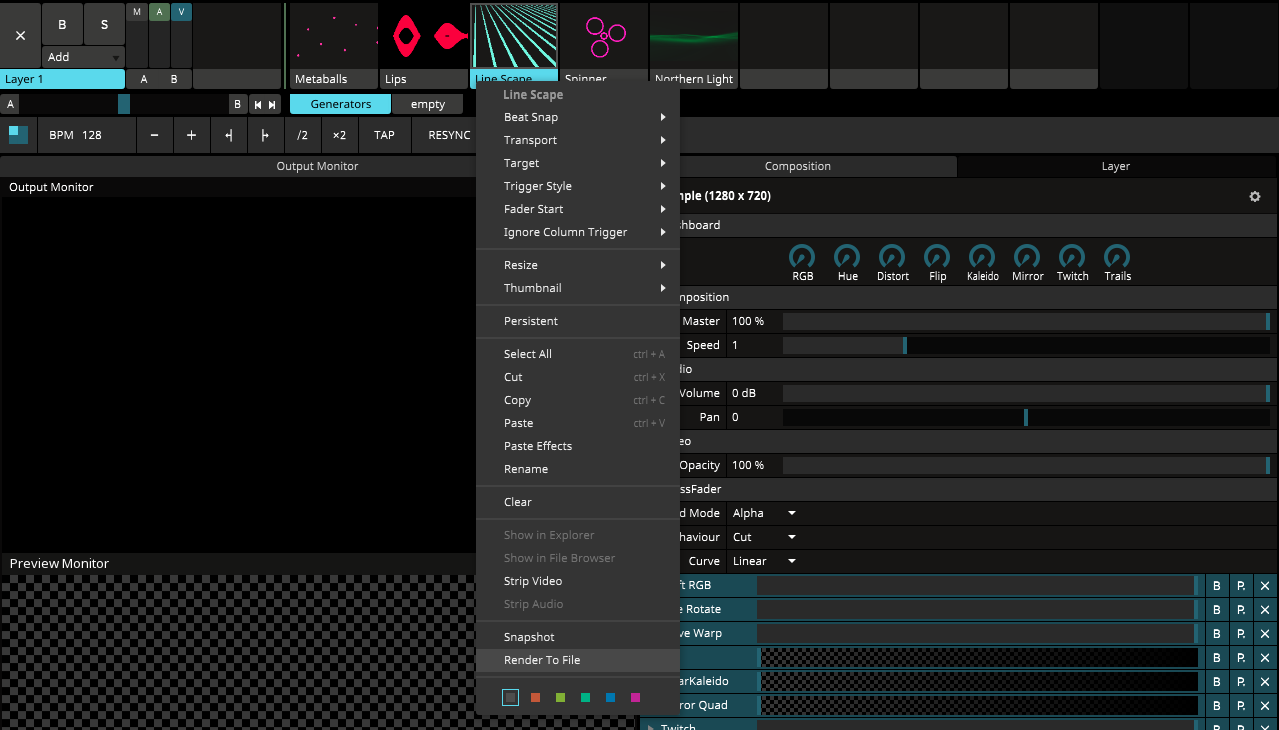The image size is (1279, 730).
Task: Select Paste Effects menu entry
Action: (578, 446)
